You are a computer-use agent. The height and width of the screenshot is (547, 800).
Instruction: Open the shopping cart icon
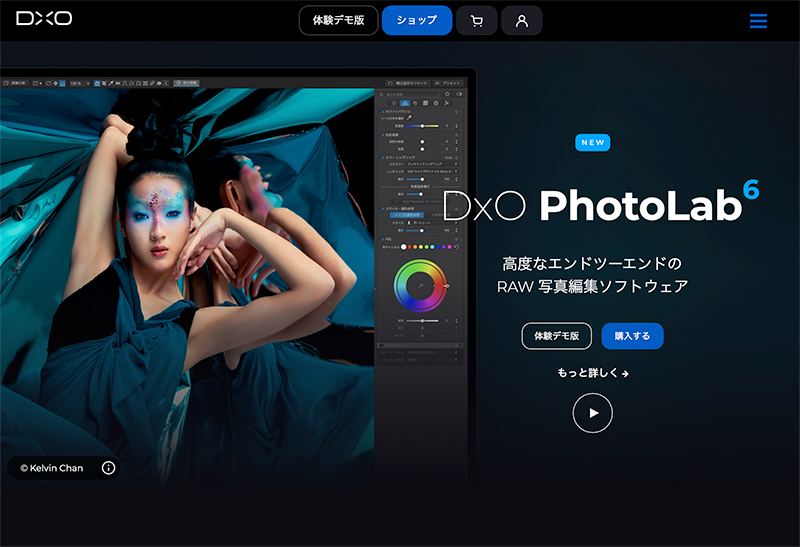click(x=477, y=21)
